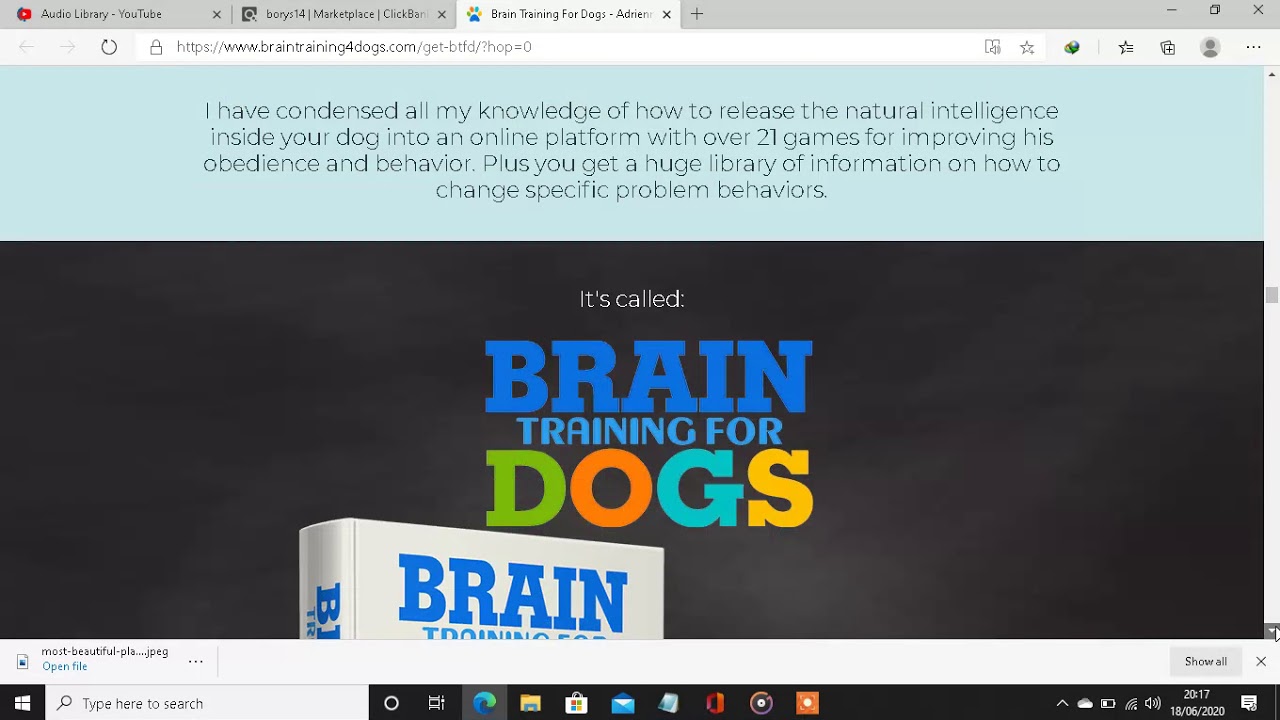Open the Mail app from the taskbar
The height and width of the screenshot is (720, 1280).
click(x=623, y=703)
